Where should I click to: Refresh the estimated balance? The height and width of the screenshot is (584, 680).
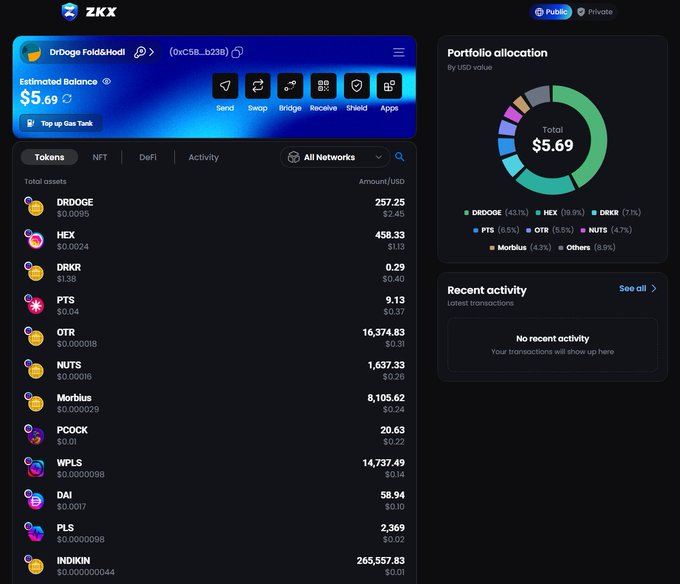point(67,99)
